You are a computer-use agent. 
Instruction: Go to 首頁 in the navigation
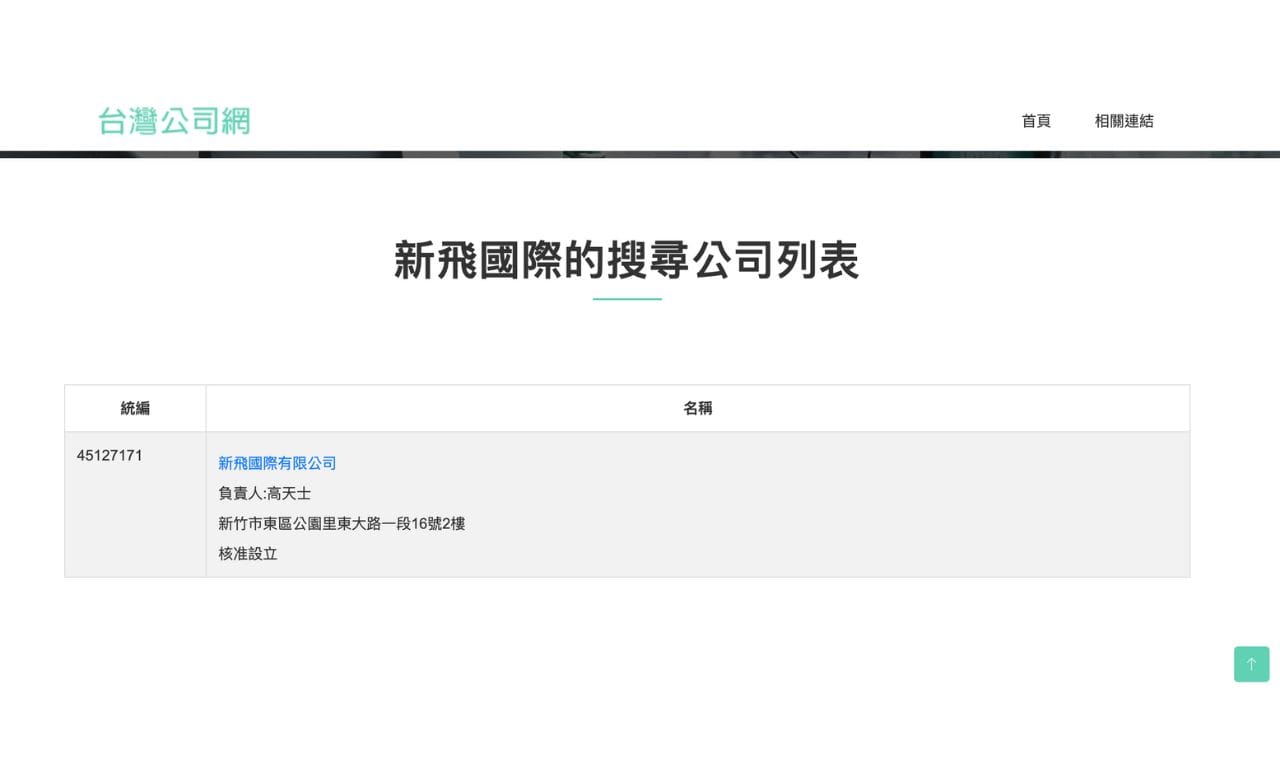(1036, 121)
